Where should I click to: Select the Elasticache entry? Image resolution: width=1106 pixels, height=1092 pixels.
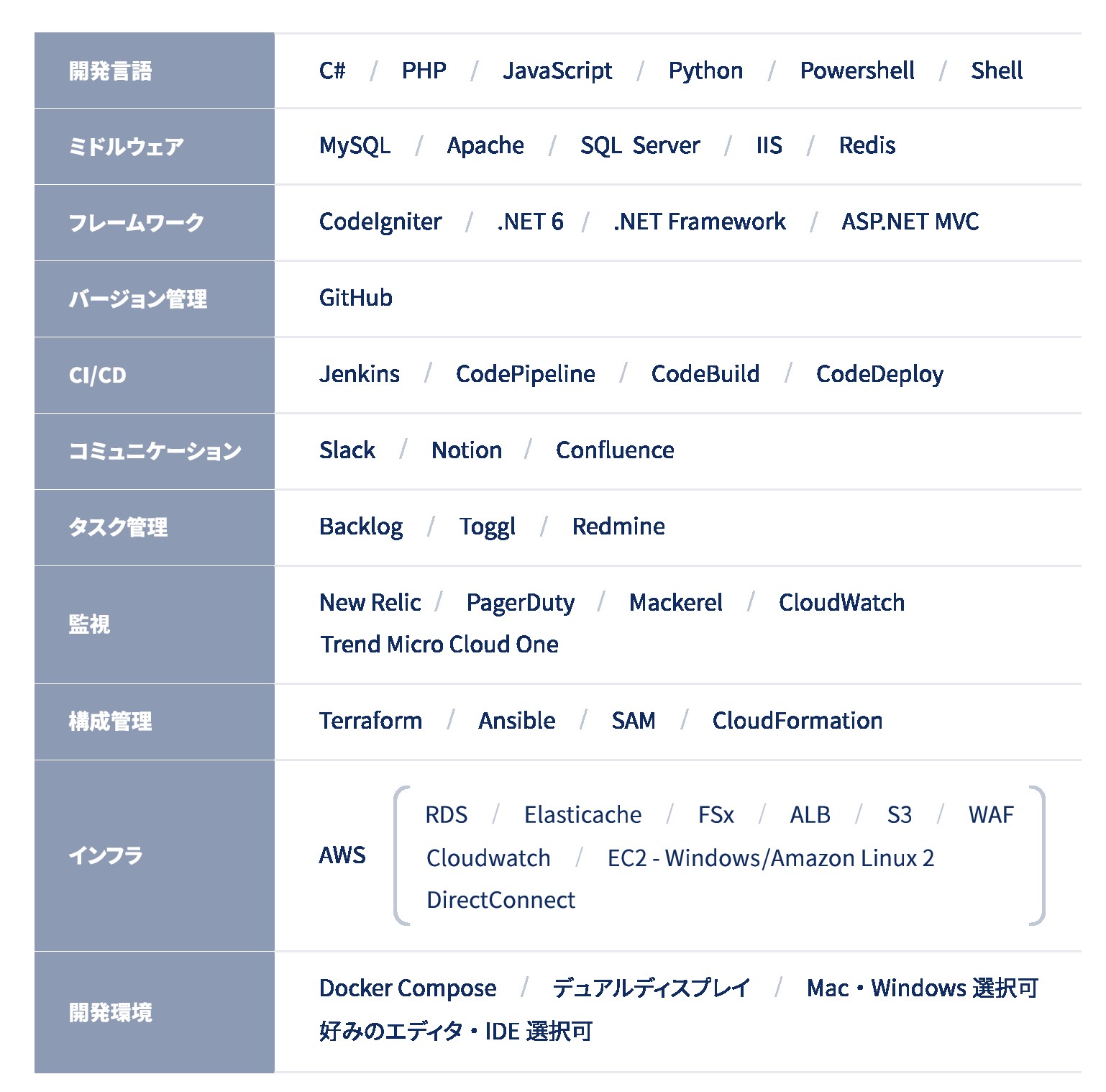coord(583,815)
